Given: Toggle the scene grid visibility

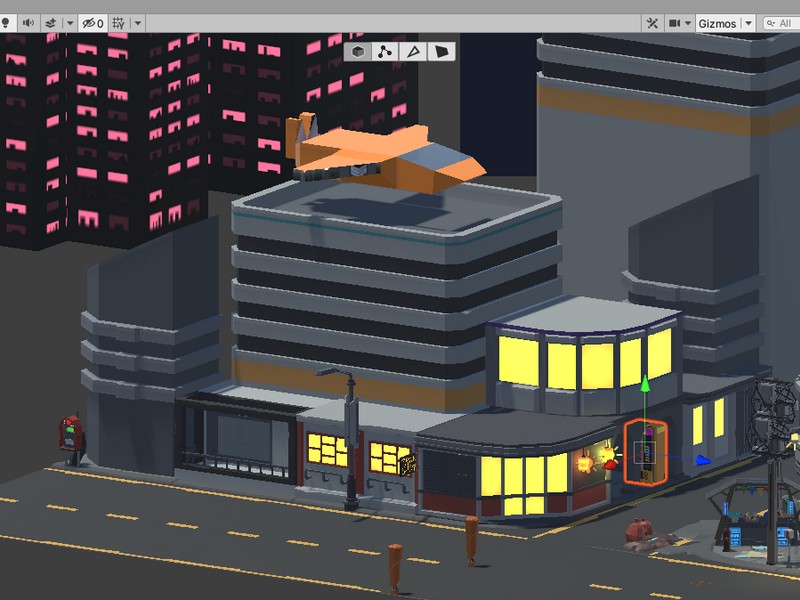Looking at the screenshot, I should [117, 22].
